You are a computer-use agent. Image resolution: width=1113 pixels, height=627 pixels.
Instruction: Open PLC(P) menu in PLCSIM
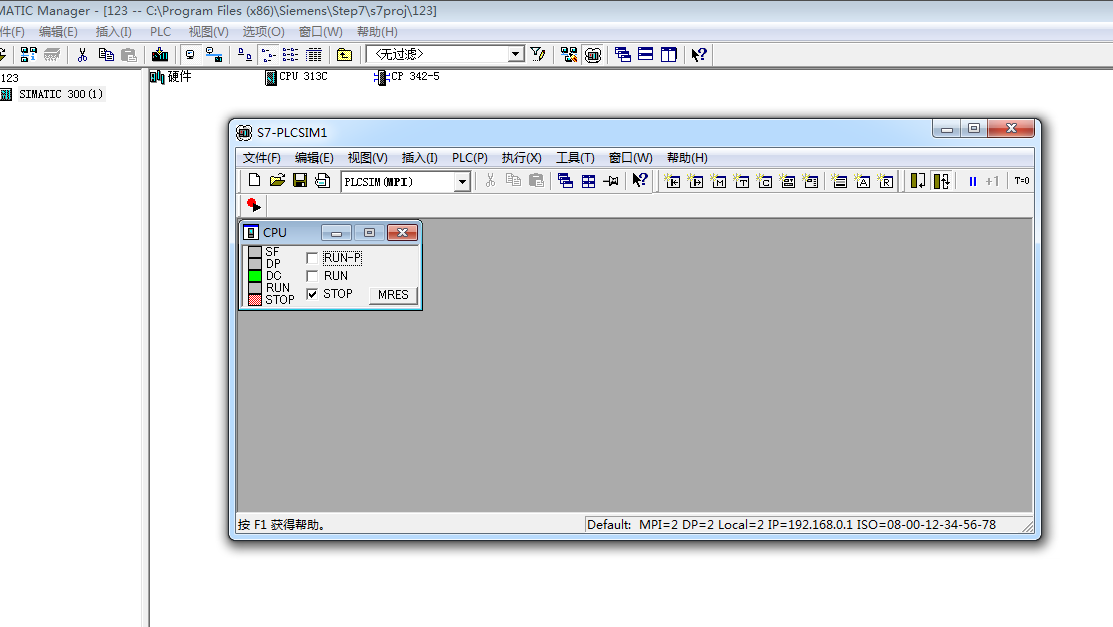[x=469, y=158]
